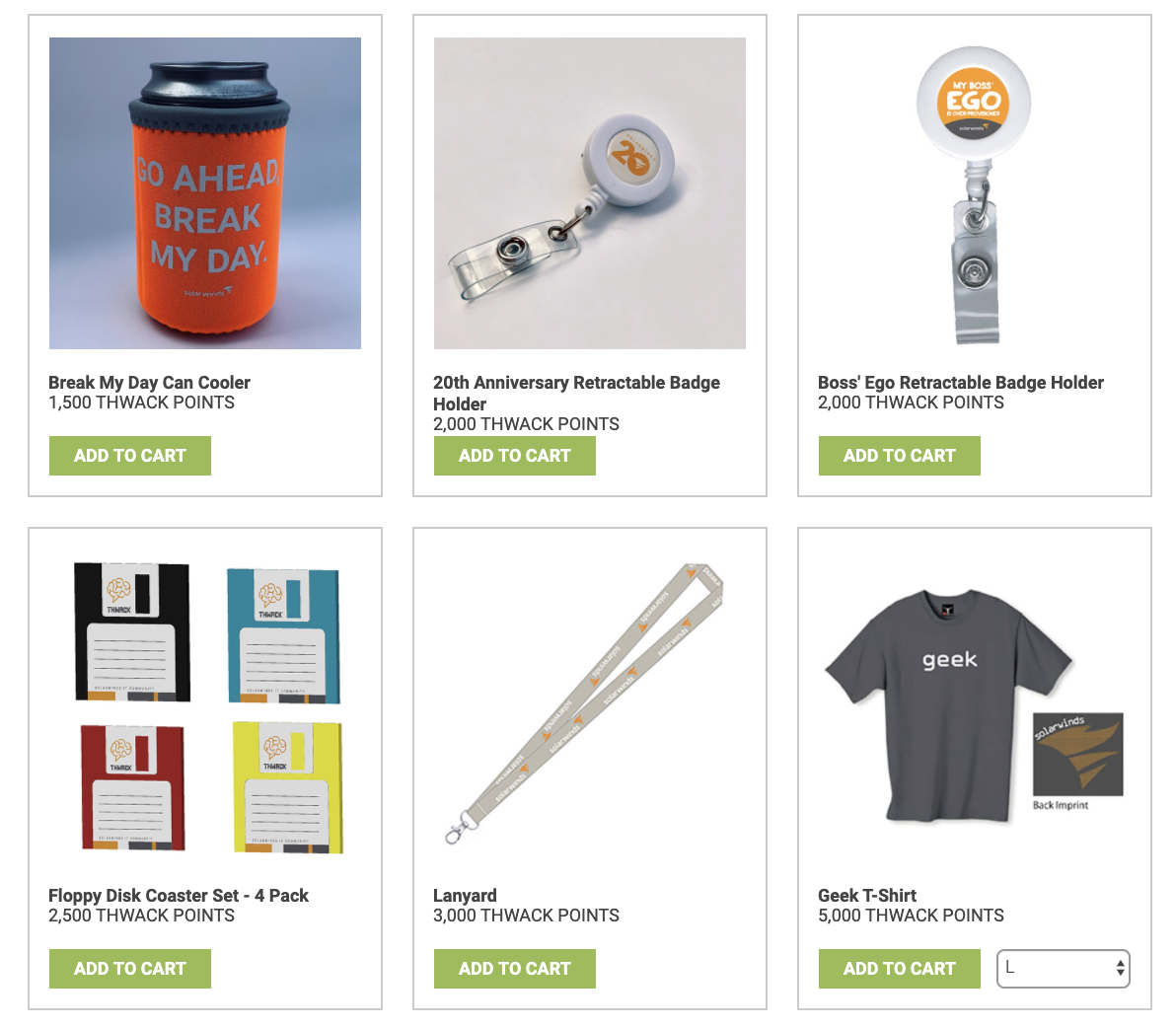Click the black floppy disk coaster
This screenshot has width=1176, height=1028.
tap(132, 632)
